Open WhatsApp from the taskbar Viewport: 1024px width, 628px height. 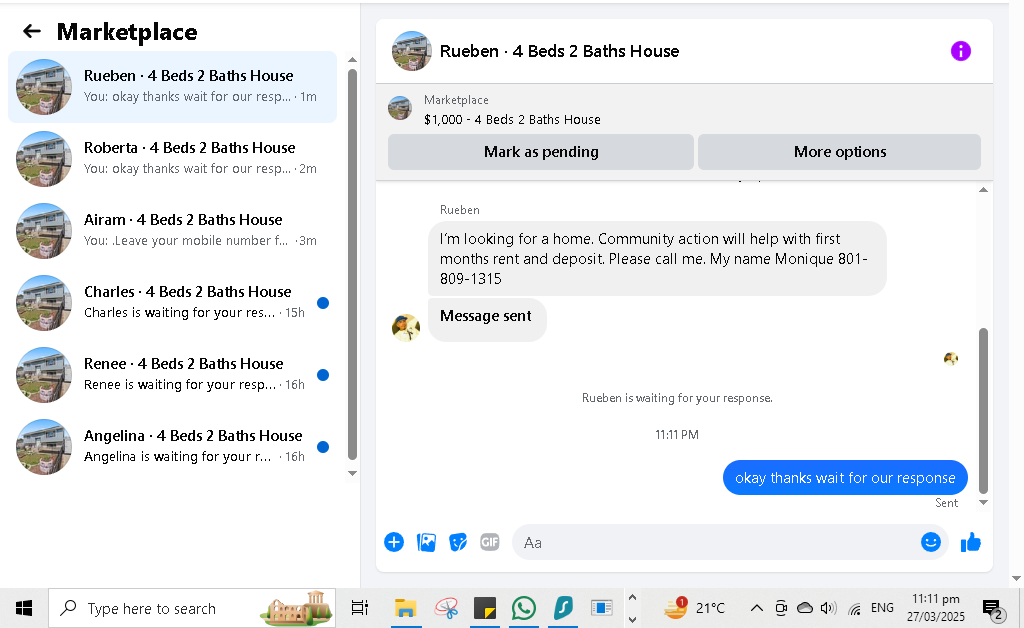click(x=524, y=608)
